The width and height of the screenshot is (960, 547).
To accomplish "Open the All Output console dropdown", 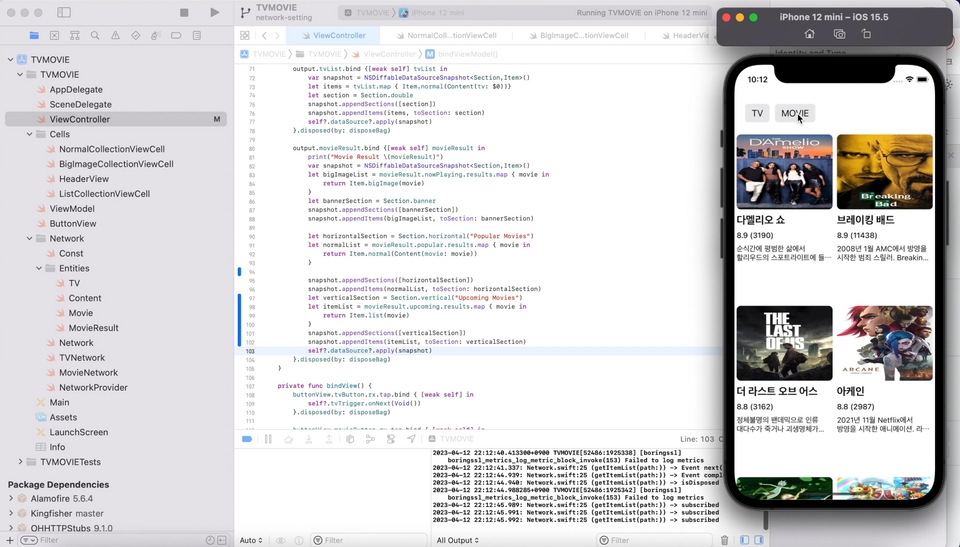I will 457,540.
